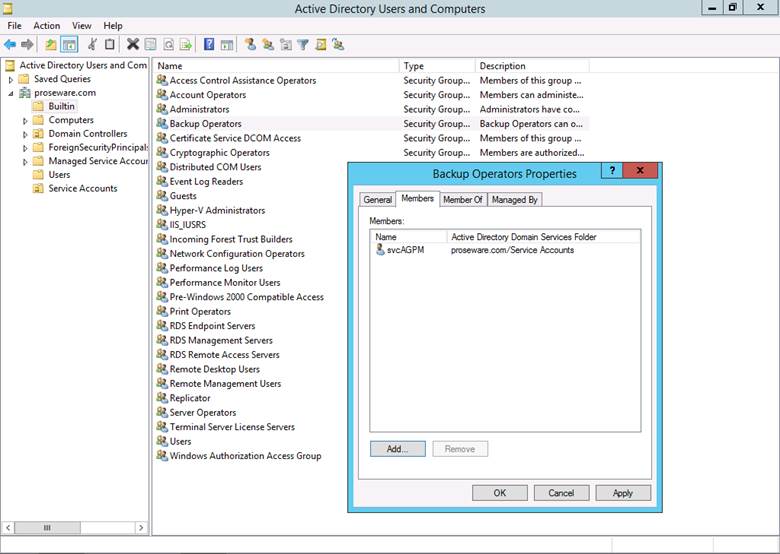
Task: Click the Create New User toolbar icon
Action: pyautogui.click(x=250, y=44)
